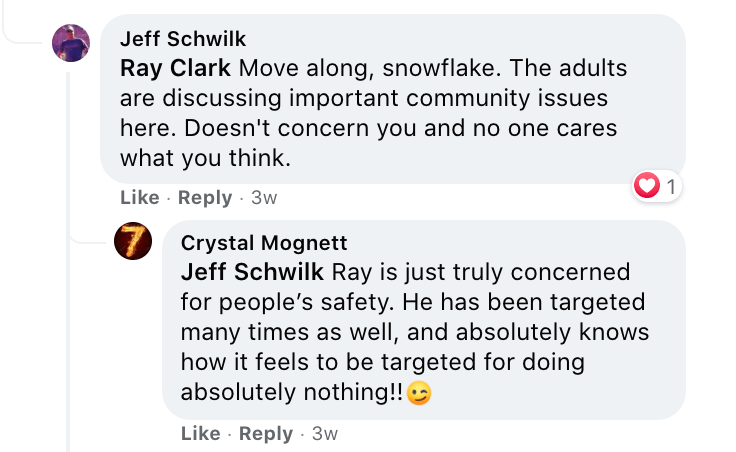Click the reaction count 1 beside the heart
736x452 pixels.
pos(671,187)
